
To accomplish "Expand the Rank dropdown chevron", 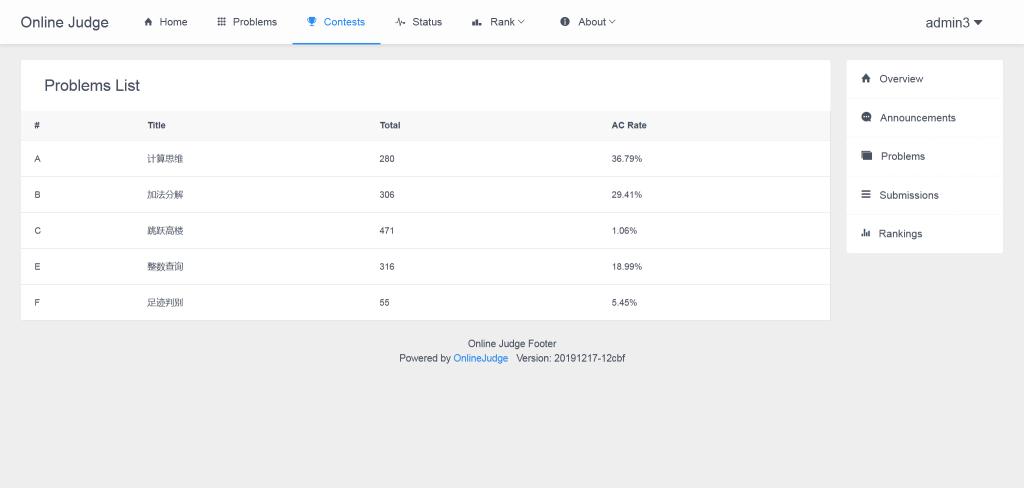I will click(x=521, y=22).
